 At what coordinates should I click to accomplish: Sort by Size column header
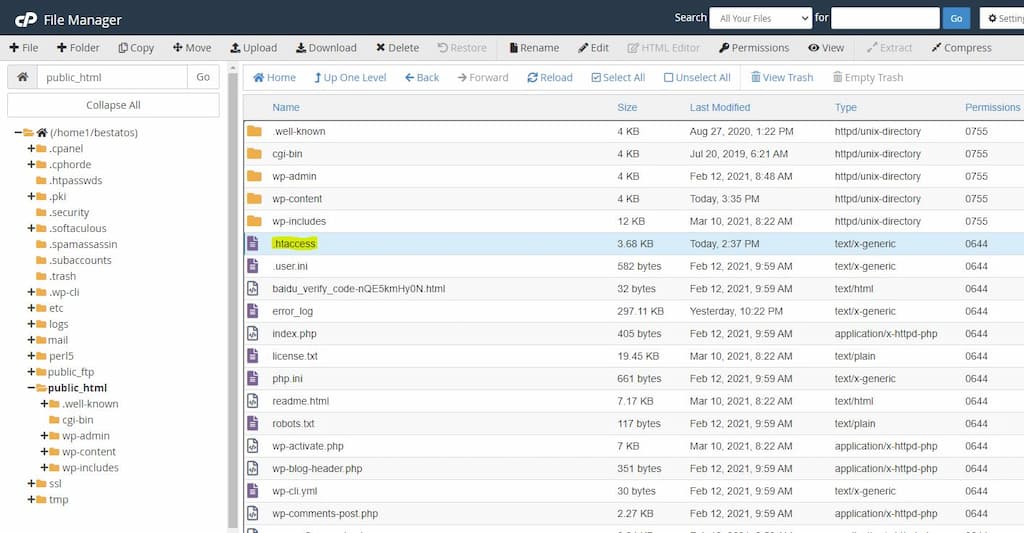(x=627, y=107)
